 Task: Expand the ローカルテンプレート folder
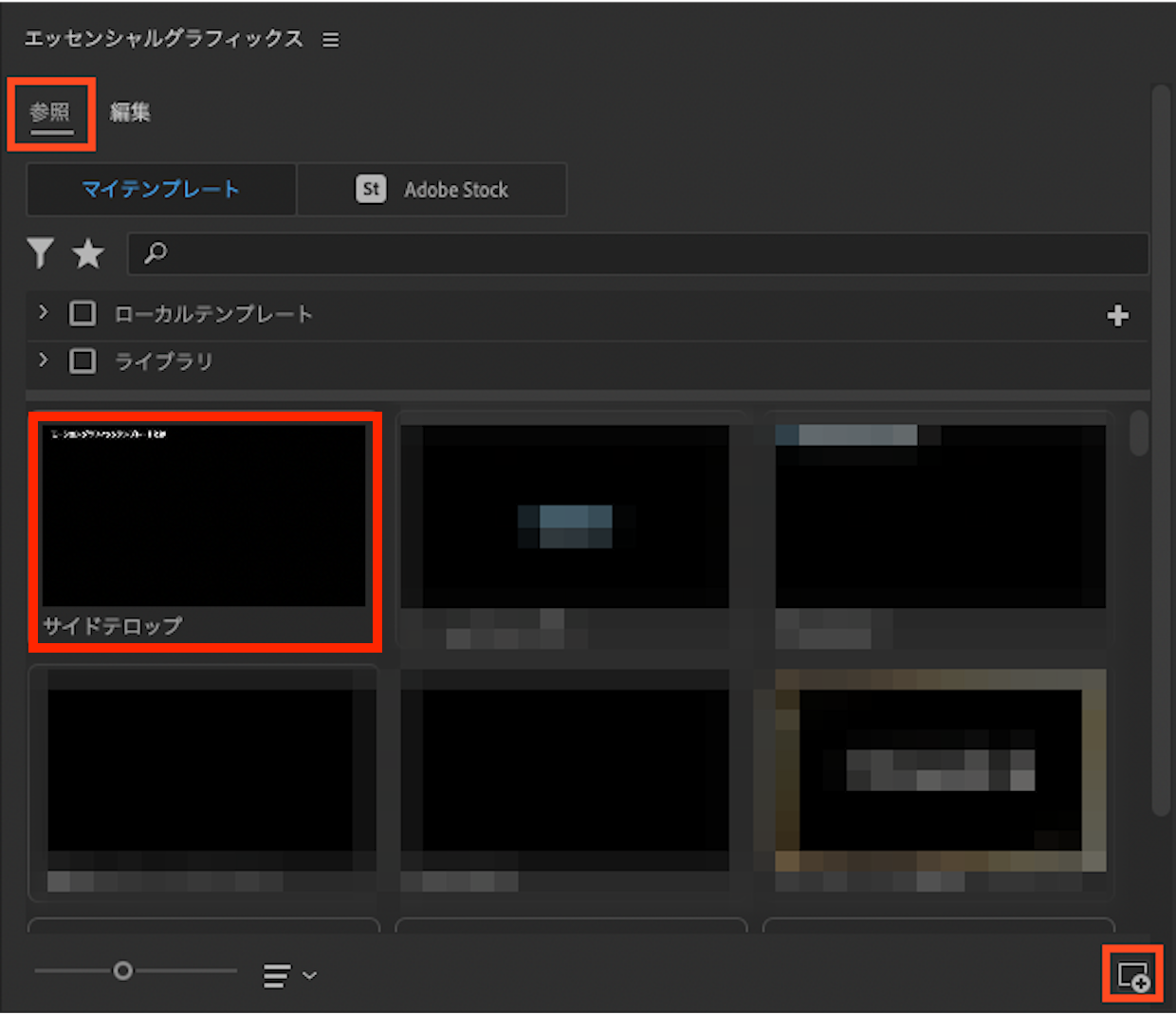43,312
